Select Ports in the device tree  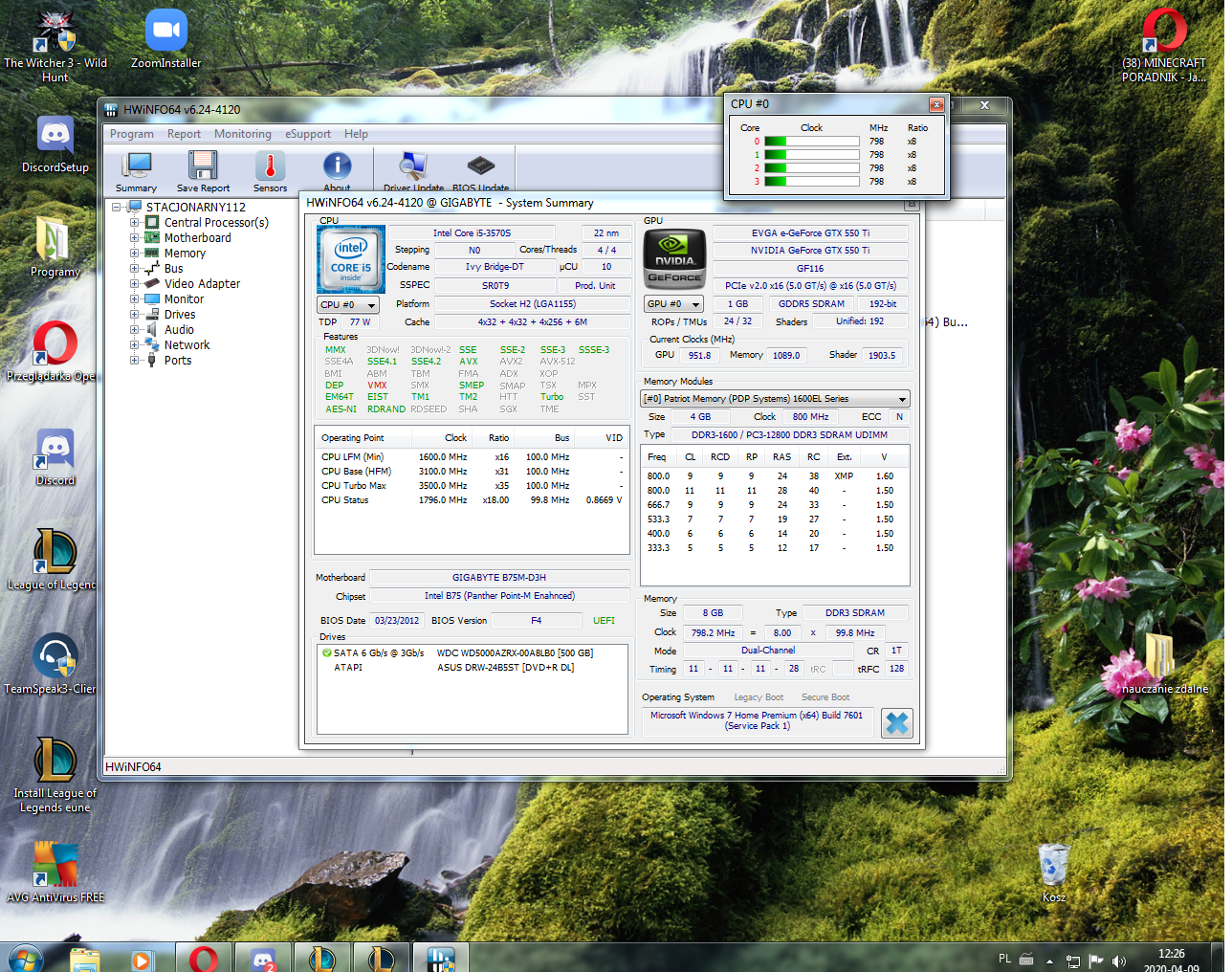pyautogui.click(x=178, y=360)
